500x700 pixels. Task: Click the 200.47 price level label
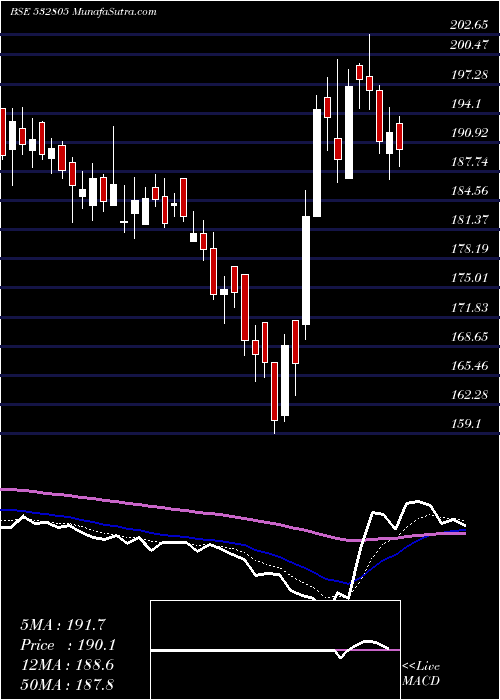coord(469,45)
